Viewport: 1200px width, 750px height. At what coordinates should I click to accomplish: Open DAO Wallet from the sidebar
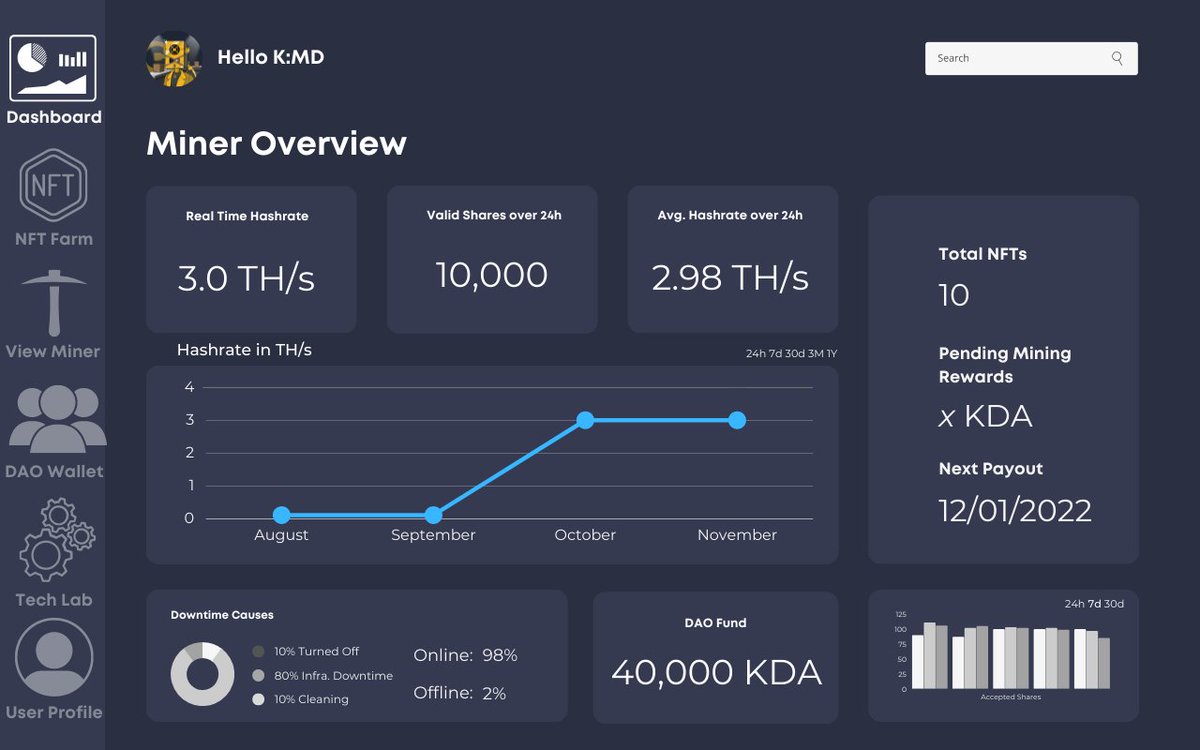[x=54, y=415]
